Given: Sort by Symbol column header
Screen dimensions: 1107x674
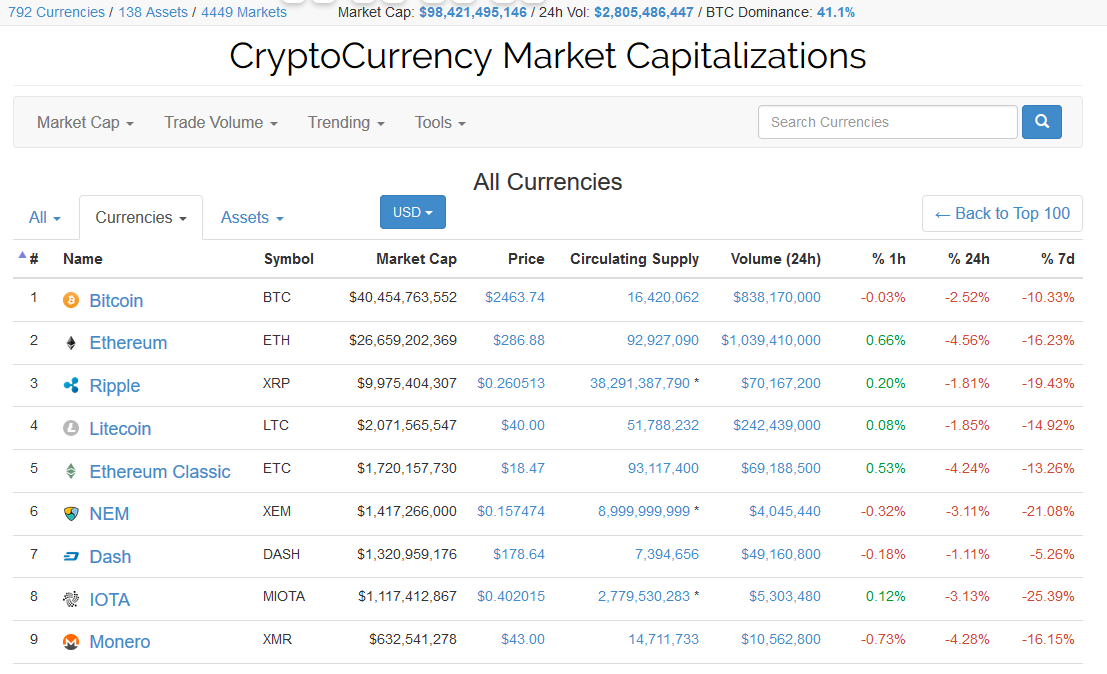Looking at the screenshot, I should [x=289, y=259].
